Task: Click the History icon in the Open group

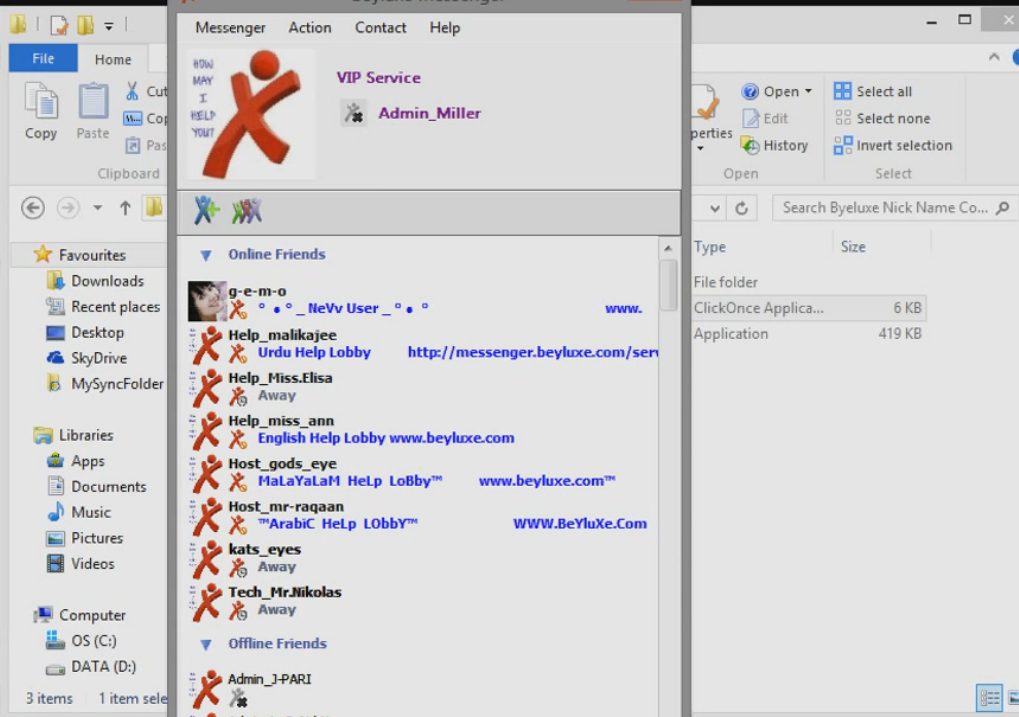Action: pyautogui.click(x=749, y=145)
